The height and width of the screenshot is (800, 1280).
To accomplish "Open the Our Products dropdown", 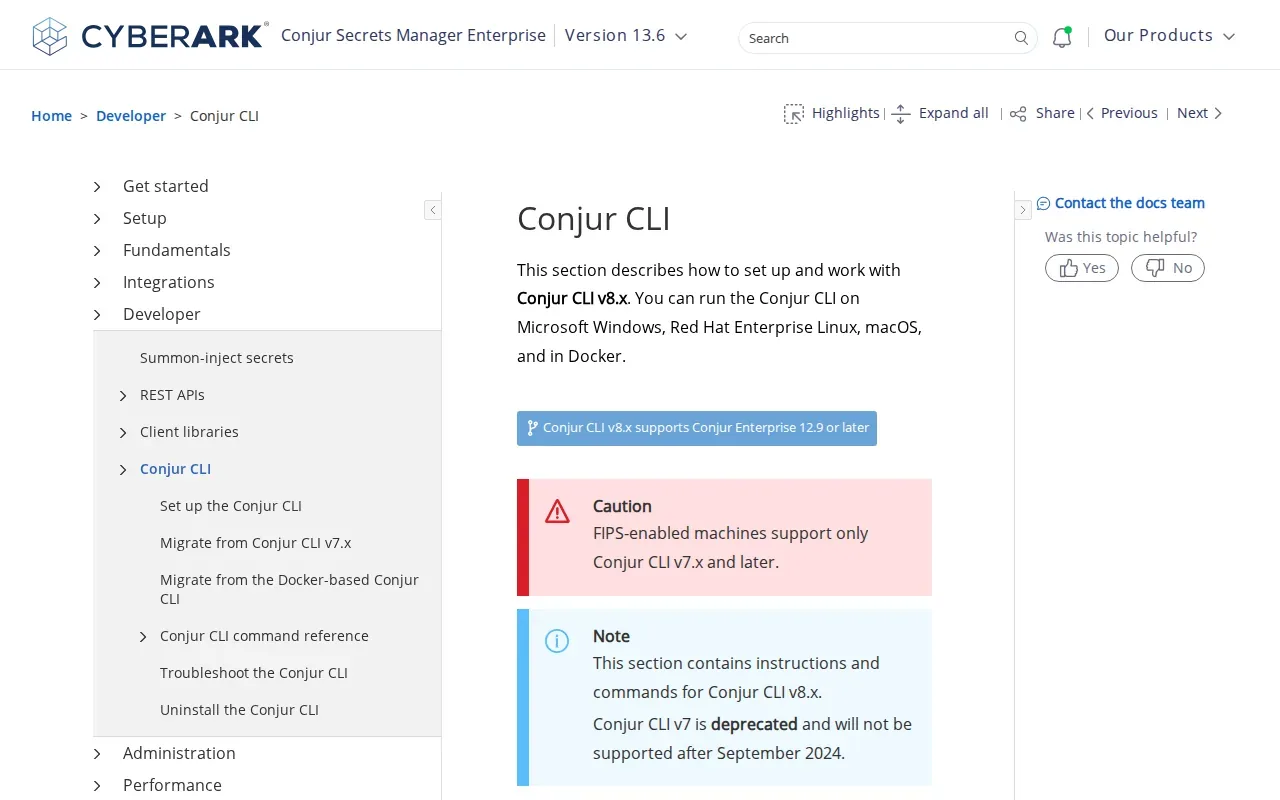I will pyautogui.click(x=1169, y=36).
